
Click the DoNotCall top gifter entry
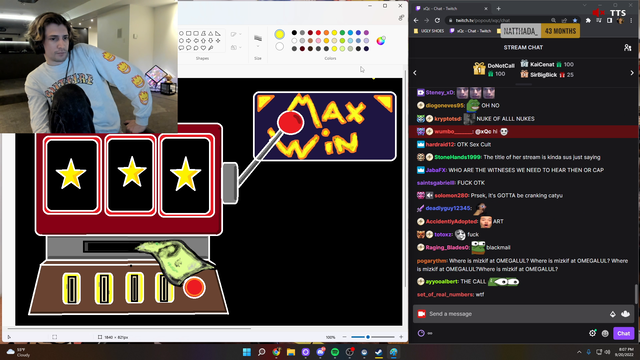pyautogui.click(x=494, y=69)
